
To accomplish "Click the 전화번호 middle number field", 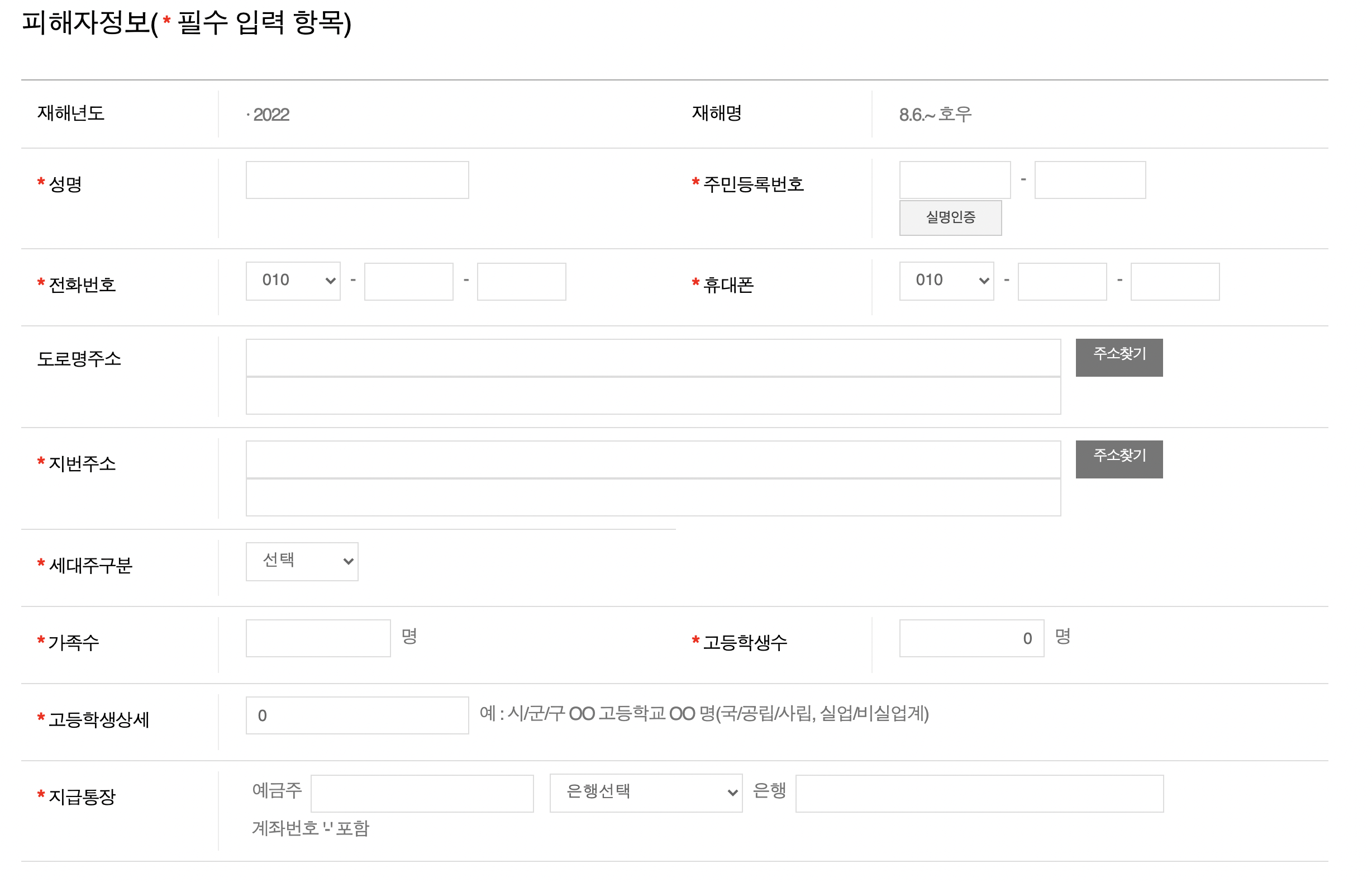I will pos(408,281).
